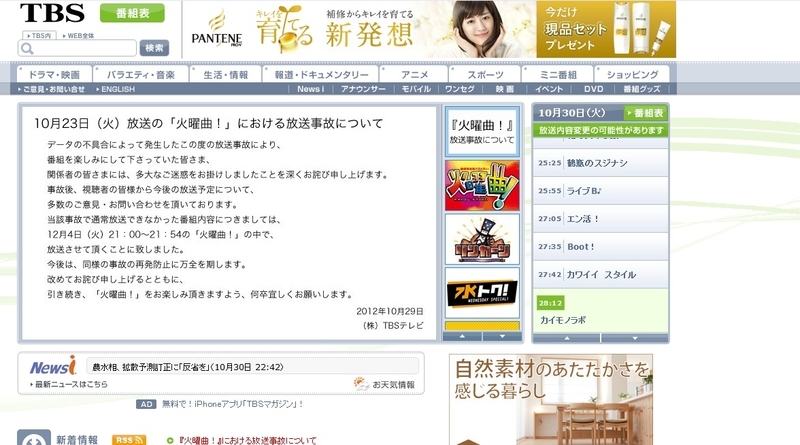Select the TBS内 search scope tab
800x445 pixels.
pyautogui.click(x=39, y=36)
